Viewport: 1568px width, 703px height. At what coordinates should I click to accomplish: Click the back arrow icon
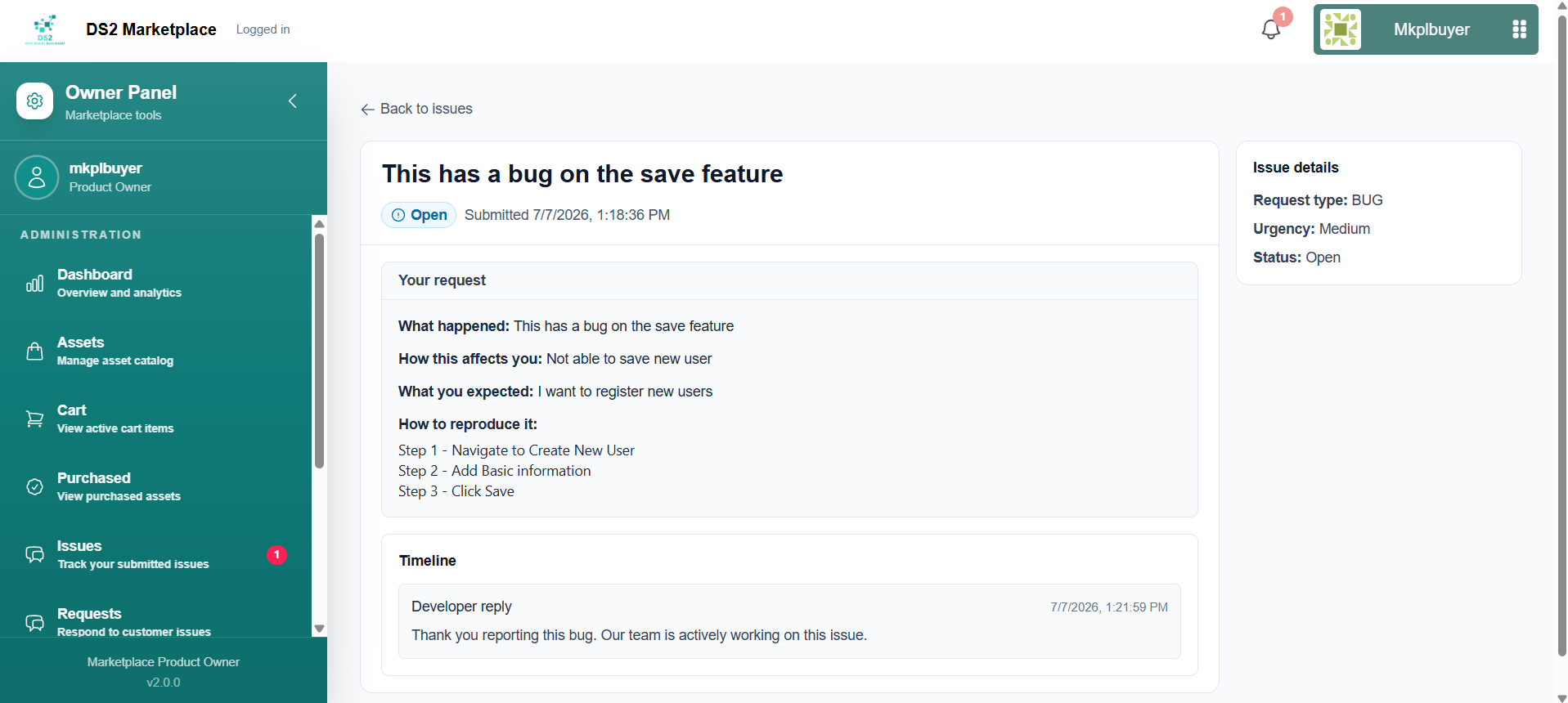[x=367, y=110]
